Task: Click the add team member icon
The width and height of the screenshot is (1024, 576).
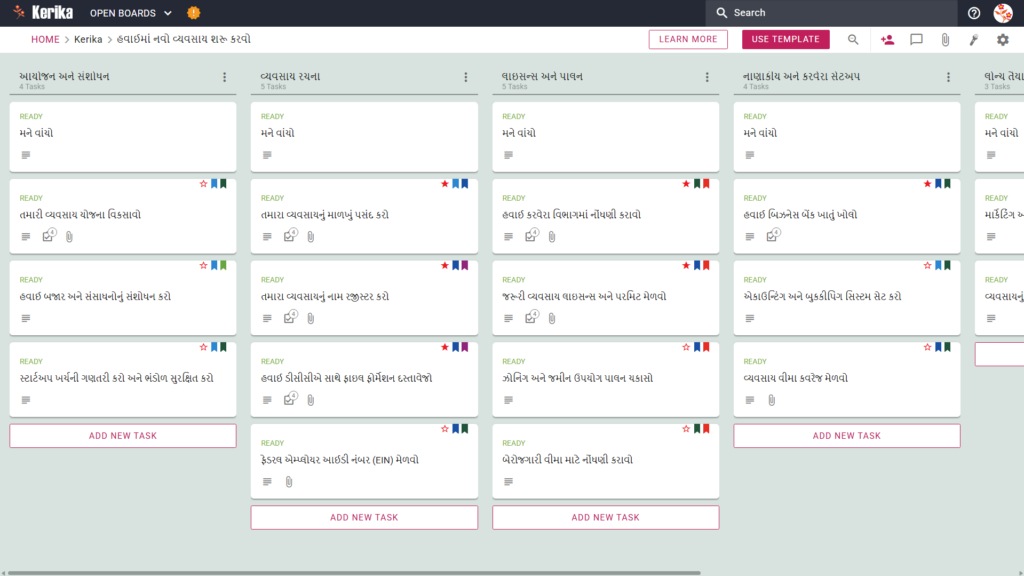Action: [887, 40]
